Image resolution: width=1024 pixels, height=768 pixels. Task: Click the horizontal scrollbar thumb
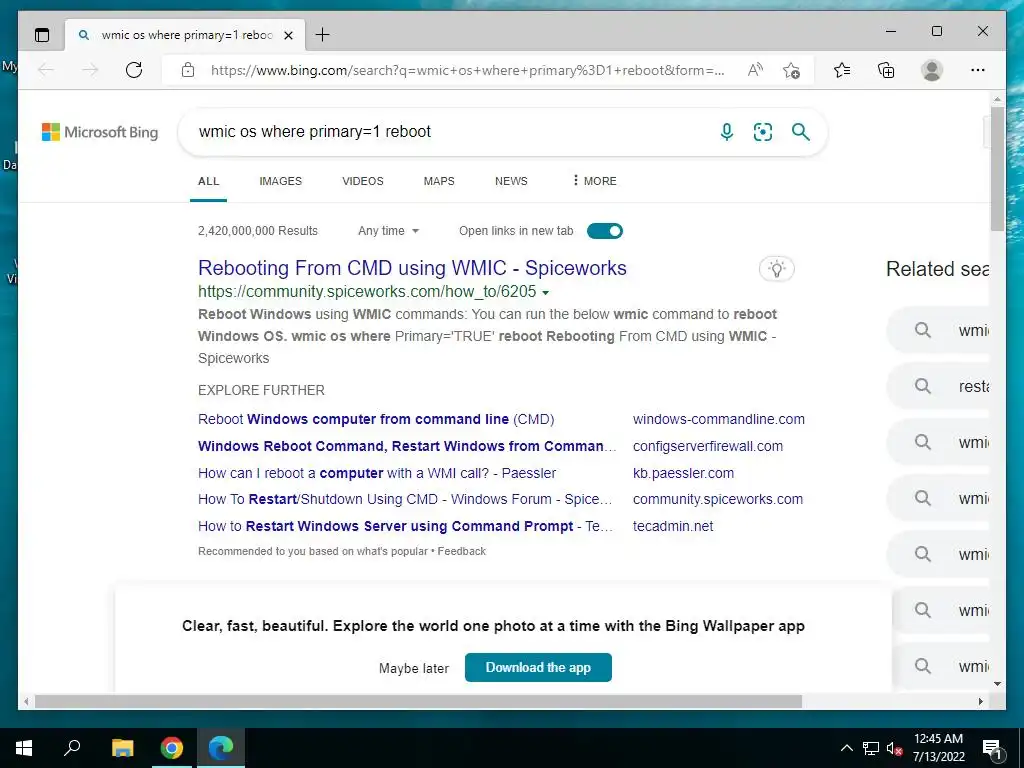[418, 701]
